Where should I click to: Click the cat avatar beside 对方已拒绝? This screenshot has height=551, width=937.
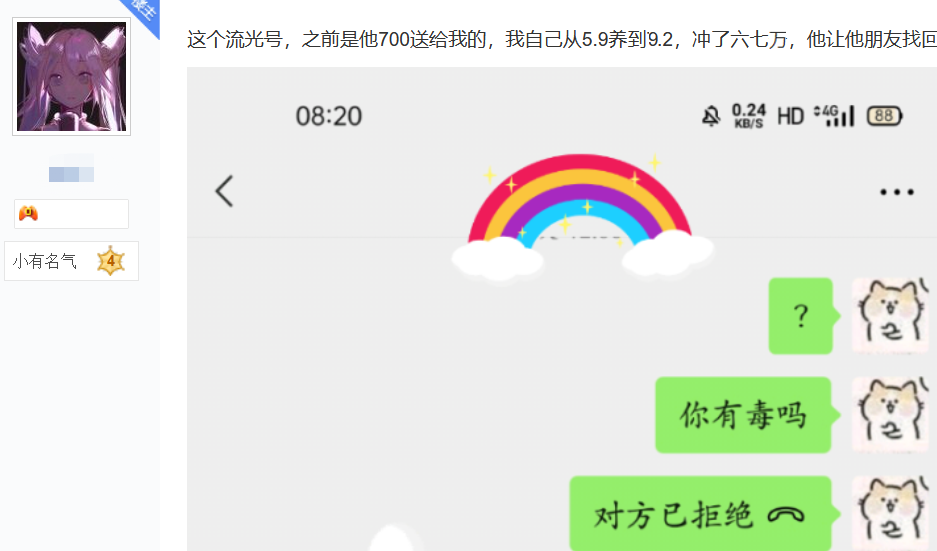(x=891, y=513)
